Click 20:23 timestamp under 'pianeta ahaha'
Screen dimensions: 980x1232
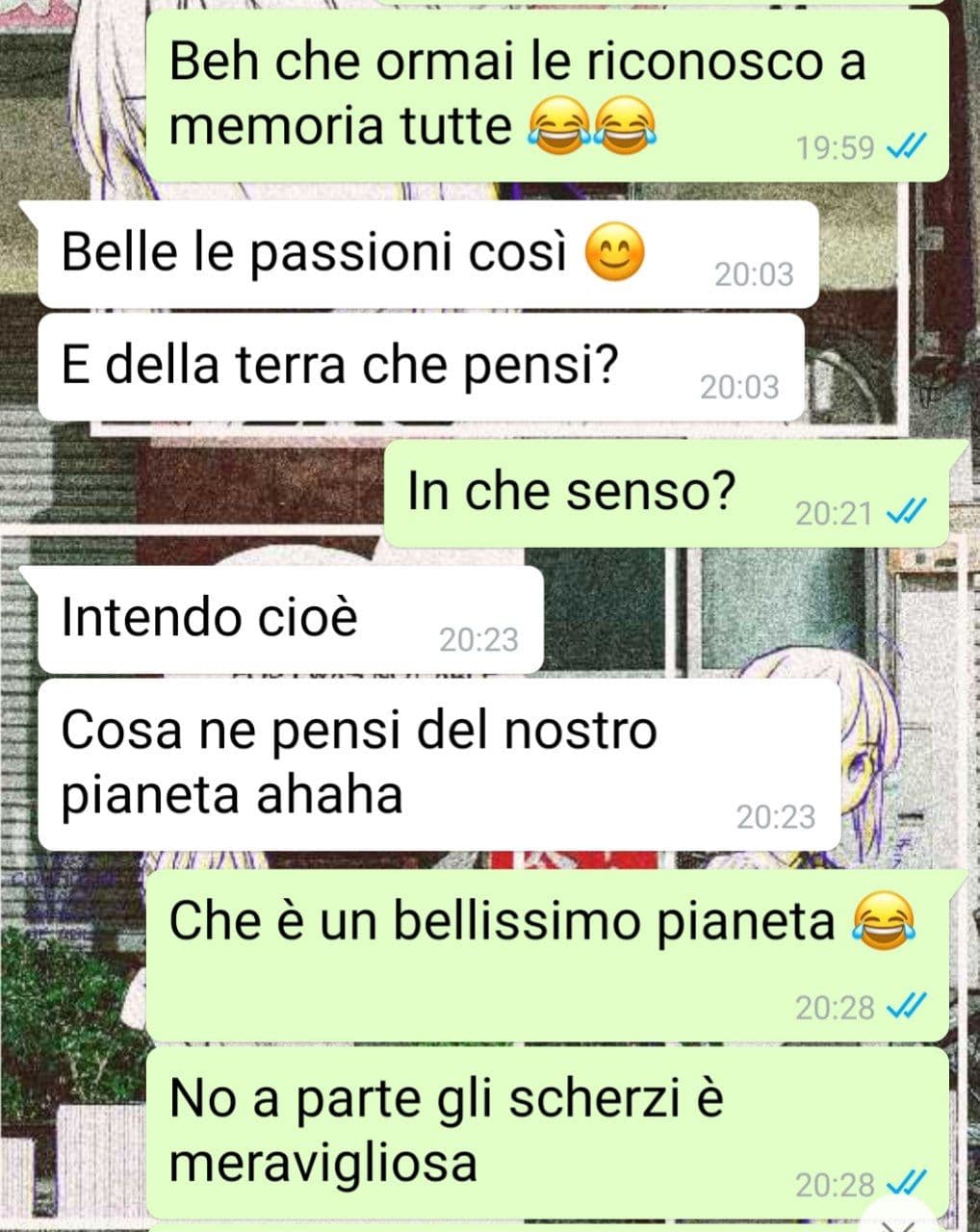776,817
